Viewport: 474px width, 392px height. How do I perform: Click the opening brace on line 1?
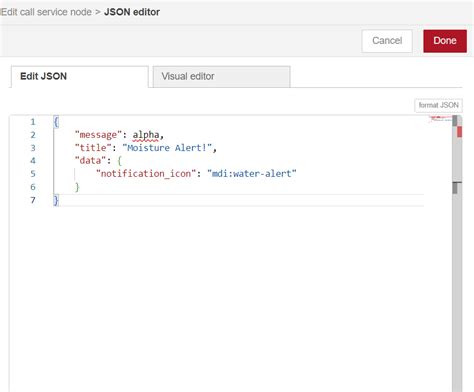[56, 122]
